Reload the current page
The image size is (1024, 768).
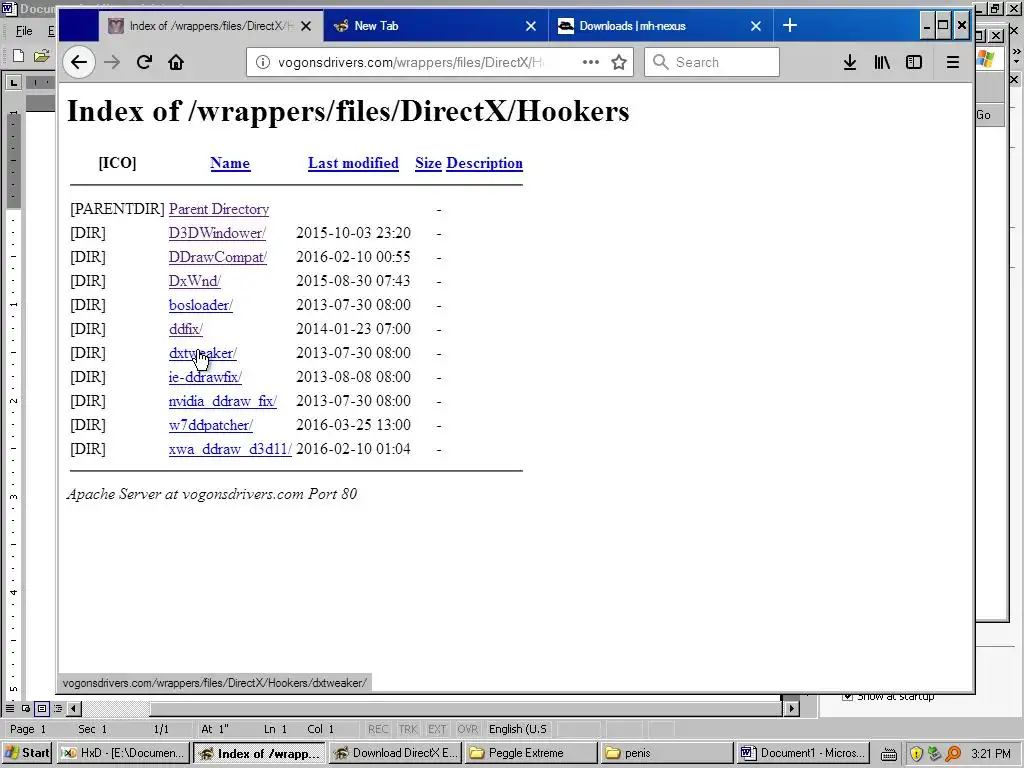144,63
